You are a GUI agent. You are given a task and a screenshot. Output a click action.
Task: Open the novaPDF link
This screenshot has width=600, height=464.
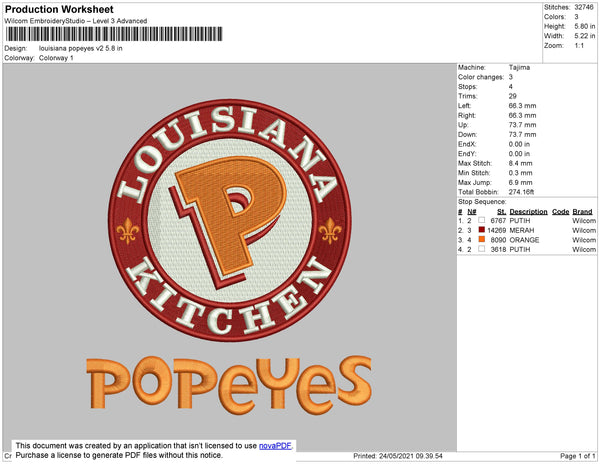[x=275, y=446]
